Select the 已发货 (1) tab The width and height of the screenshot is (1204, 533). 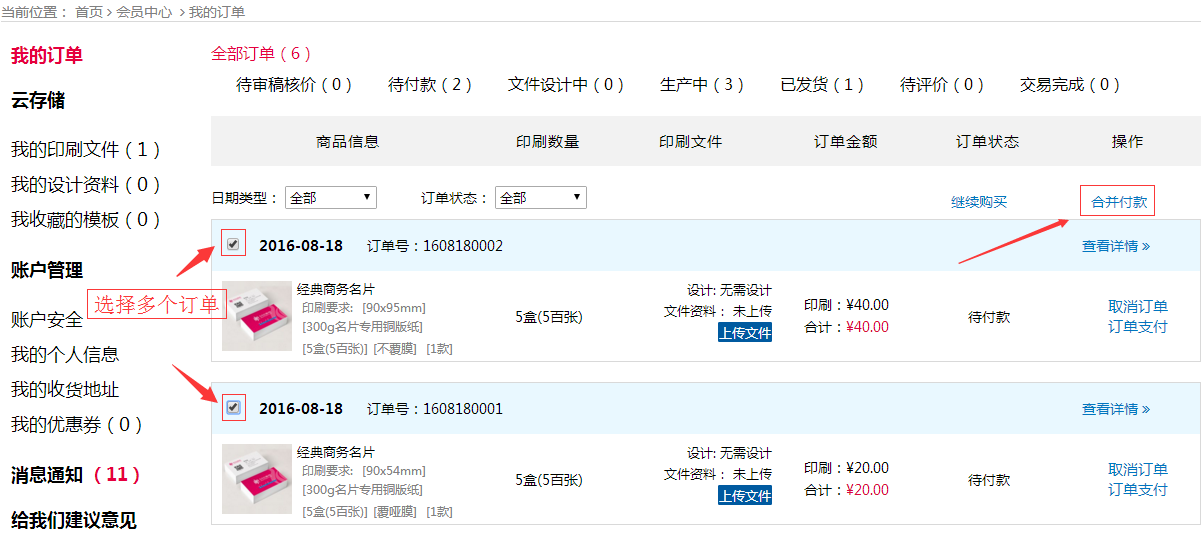click(822, 85)
